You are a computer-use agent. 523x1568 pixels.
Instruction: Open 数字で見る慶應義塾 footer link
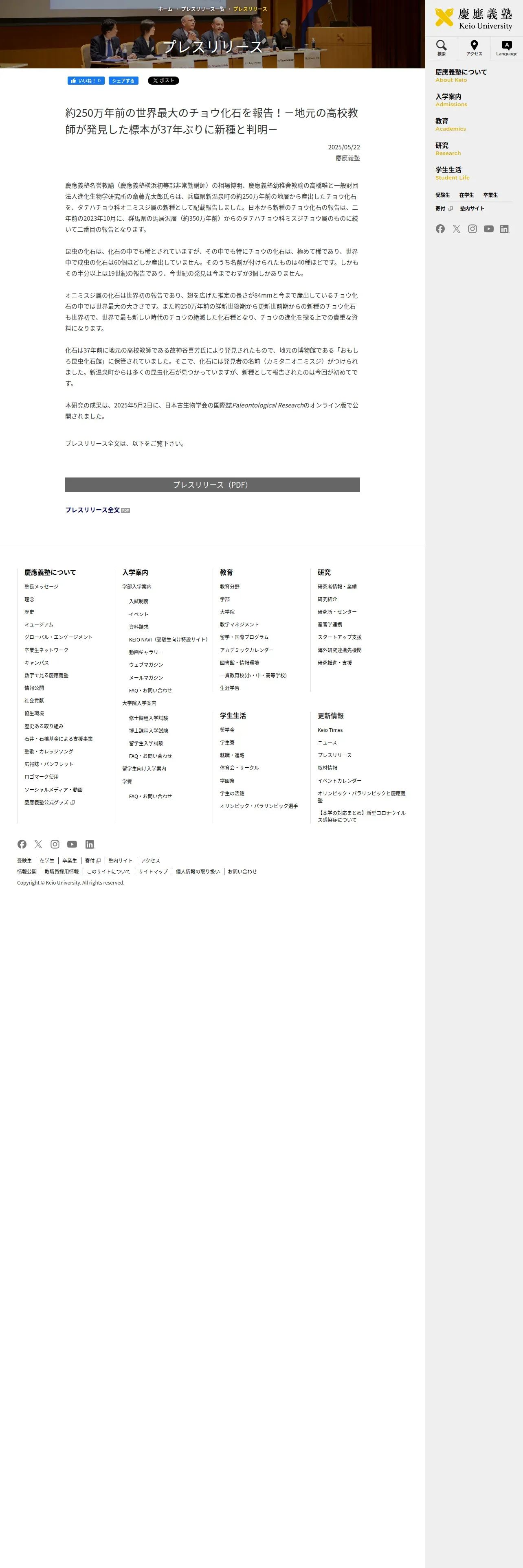click(x=46, y=676)
